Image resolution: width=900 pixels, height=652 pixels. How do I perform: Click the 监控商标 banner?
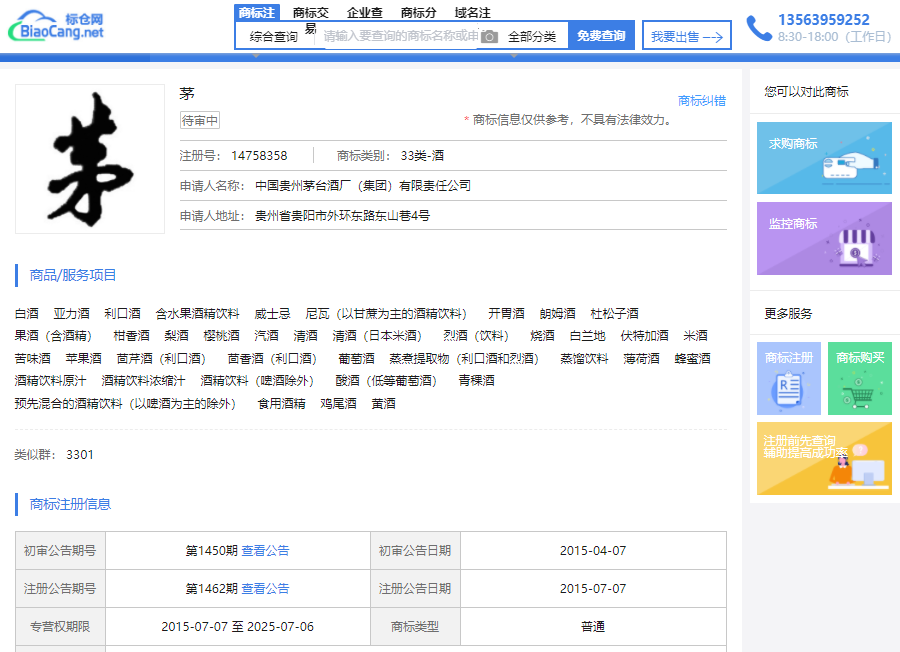pyautogui.click(x=824, y=238)
